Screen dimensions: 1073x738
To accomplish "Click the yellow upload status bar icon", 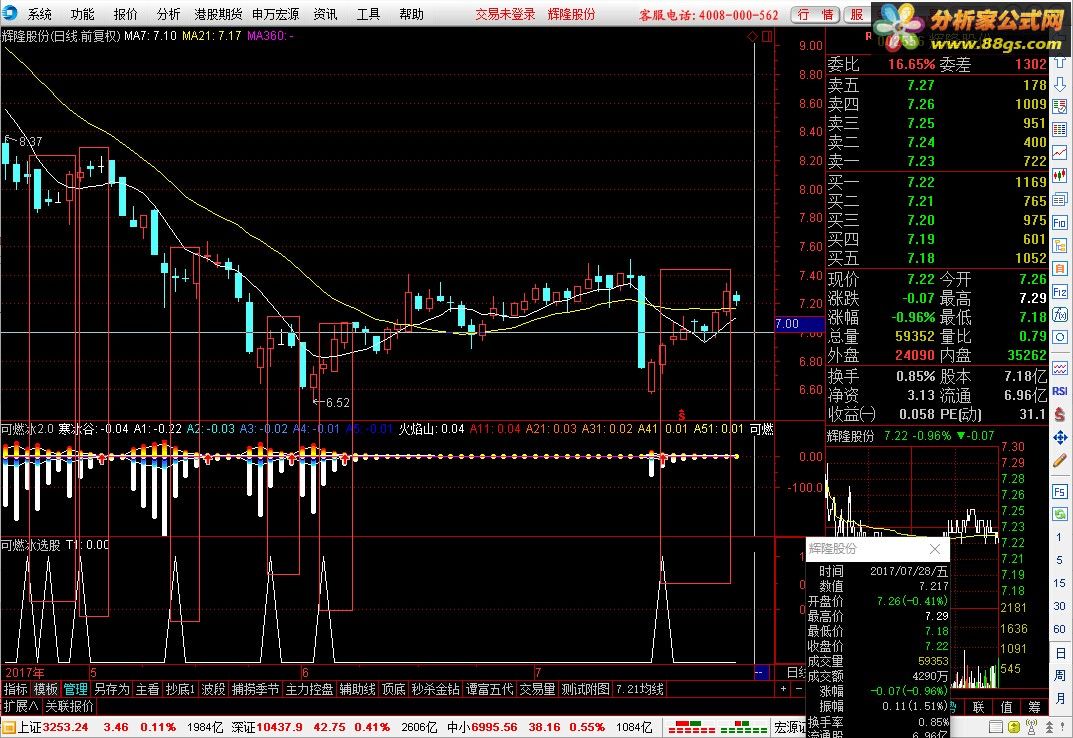I will point(1013,727).
